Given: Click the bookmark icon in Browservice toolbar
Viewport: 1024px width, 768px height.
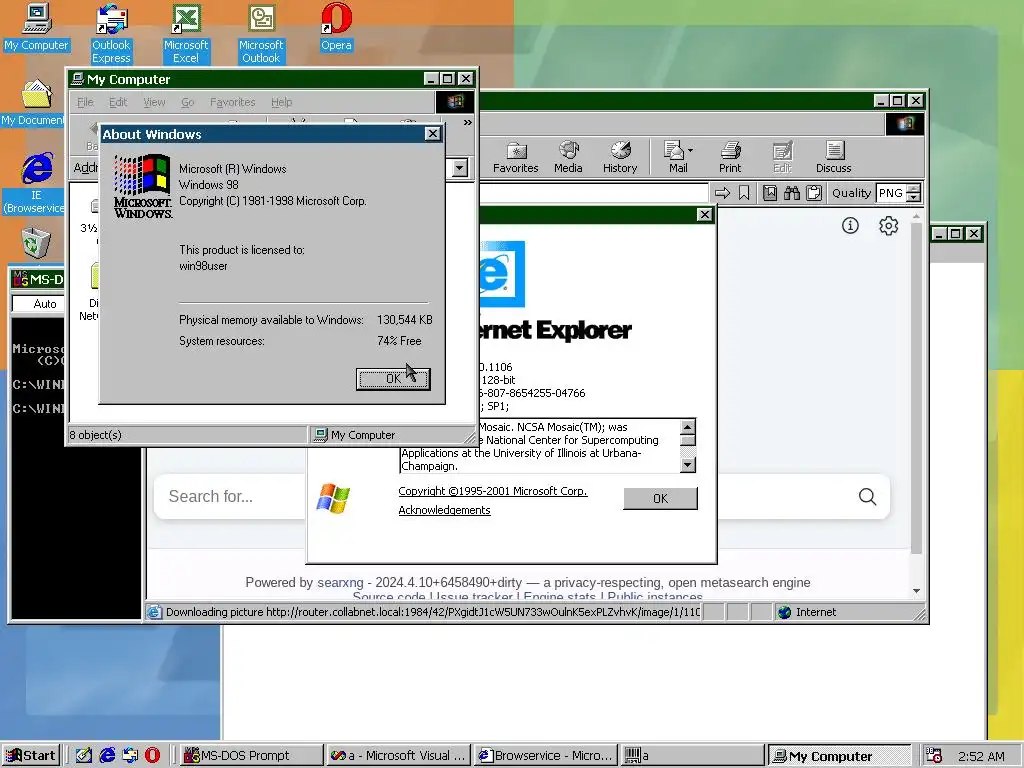Looking at the screenshot, I should pos(744,193).
